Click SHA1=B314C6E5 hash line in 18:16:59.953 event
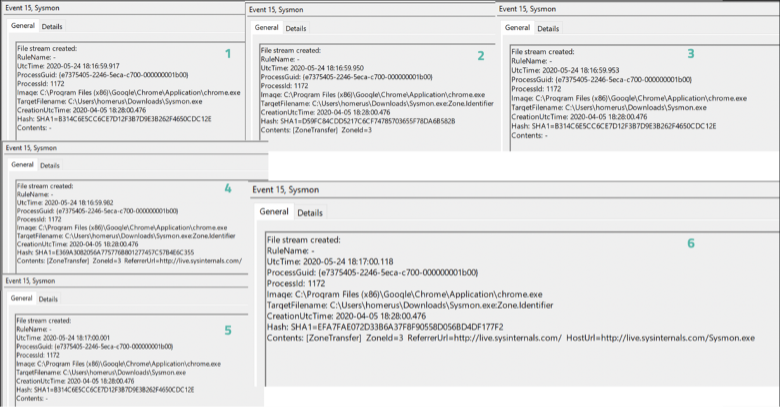Image resolution: width=780 pixels, height=408 pixels. click(614, 126)
